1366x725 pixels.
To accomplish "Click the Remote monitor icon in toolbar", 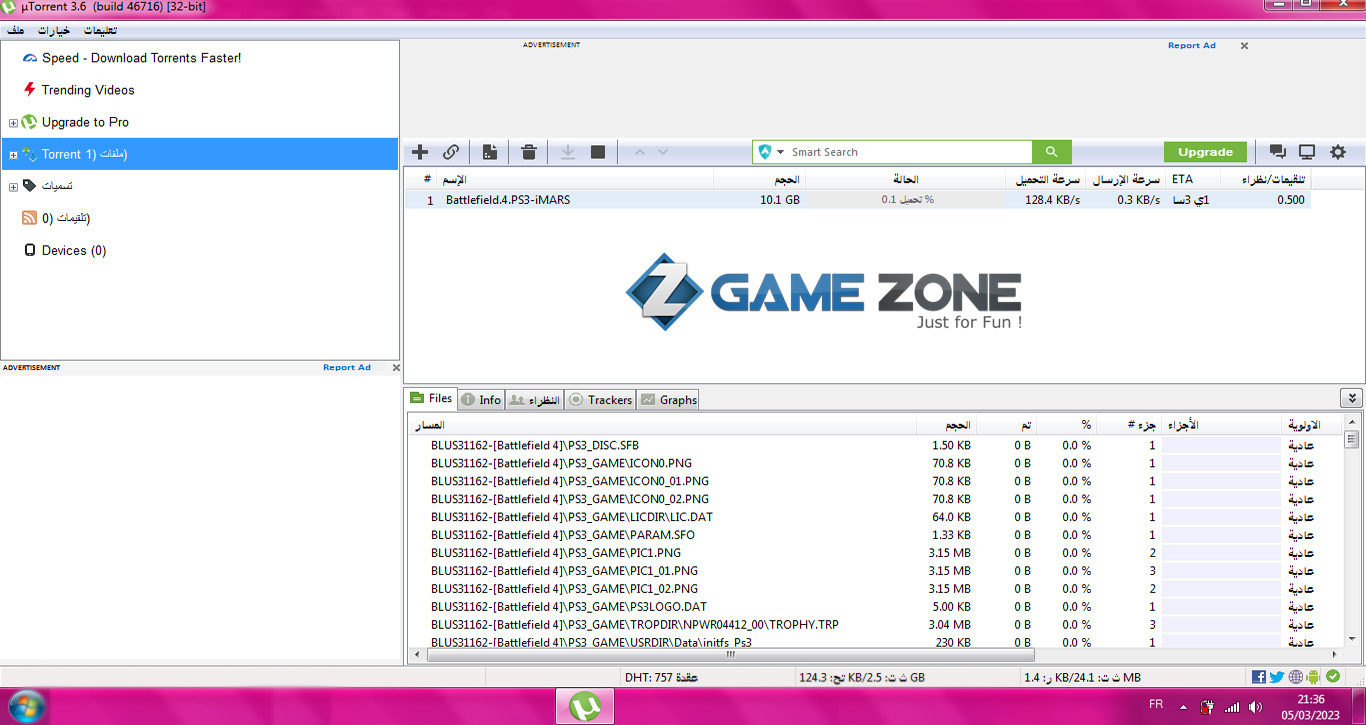I will coord(1307,152).
